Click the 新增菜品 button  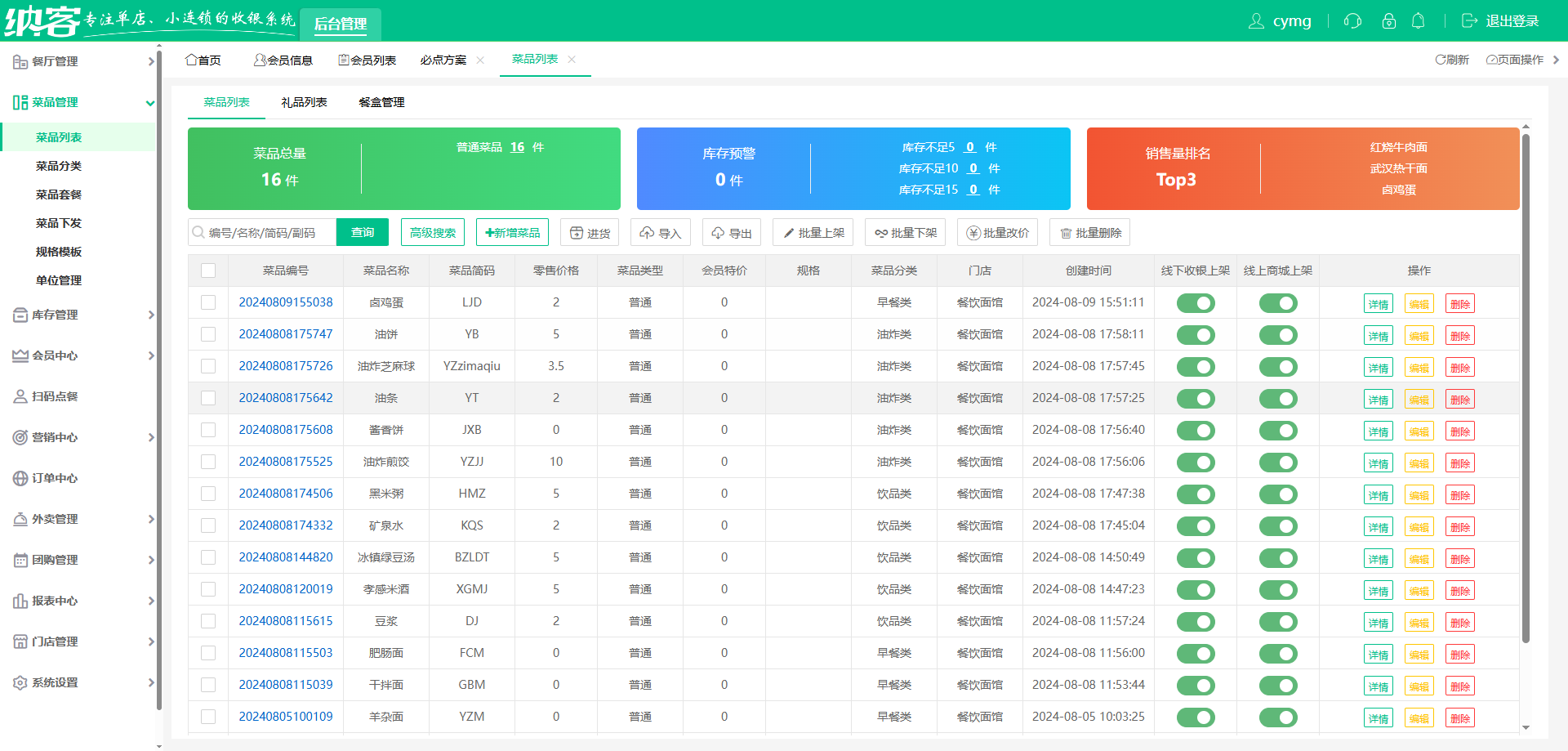click(x=512, y=233)
